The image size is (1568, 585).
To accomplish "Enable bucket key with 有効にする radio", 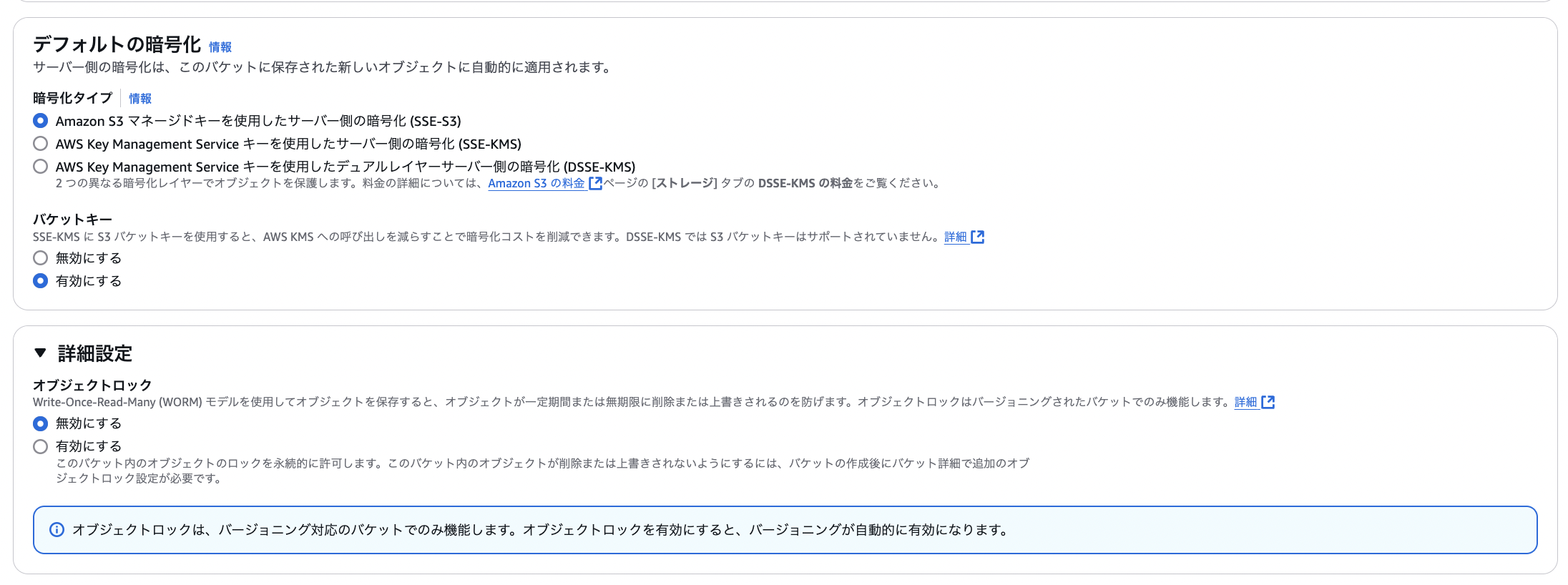I will [x=41, y=281].
